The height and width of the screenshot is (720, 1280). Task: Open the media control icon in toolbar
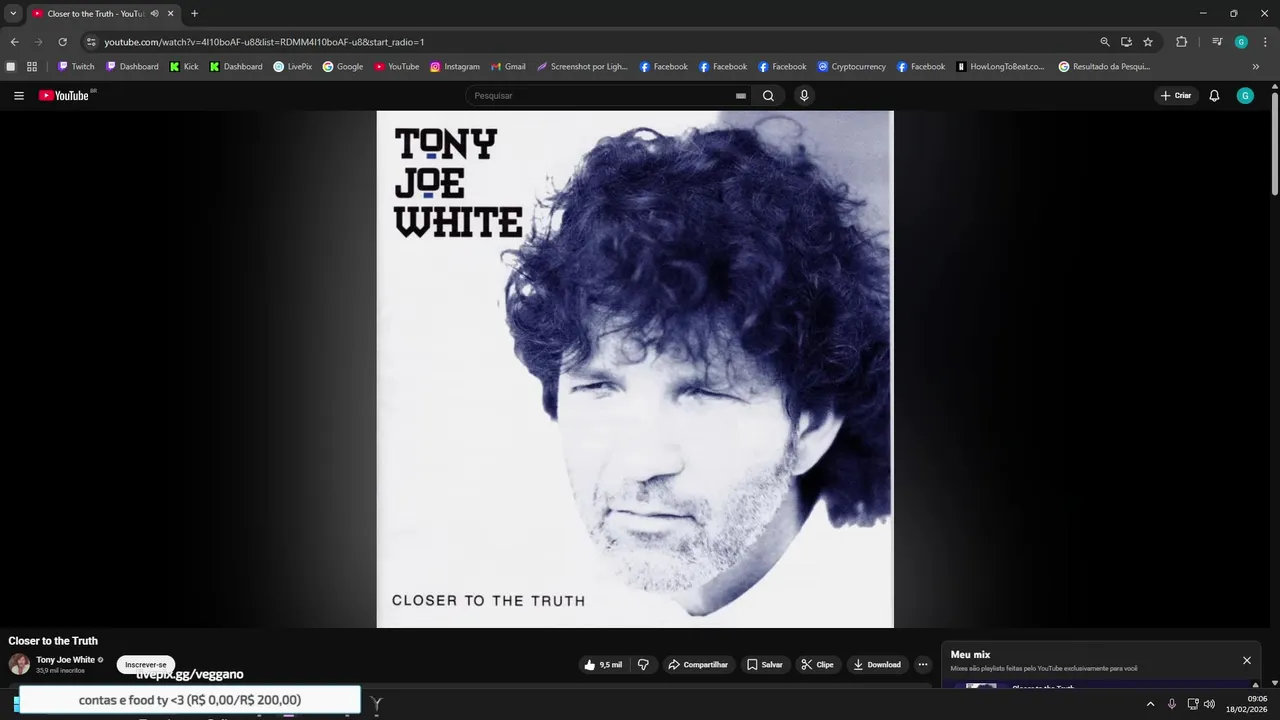(1217, 42)
